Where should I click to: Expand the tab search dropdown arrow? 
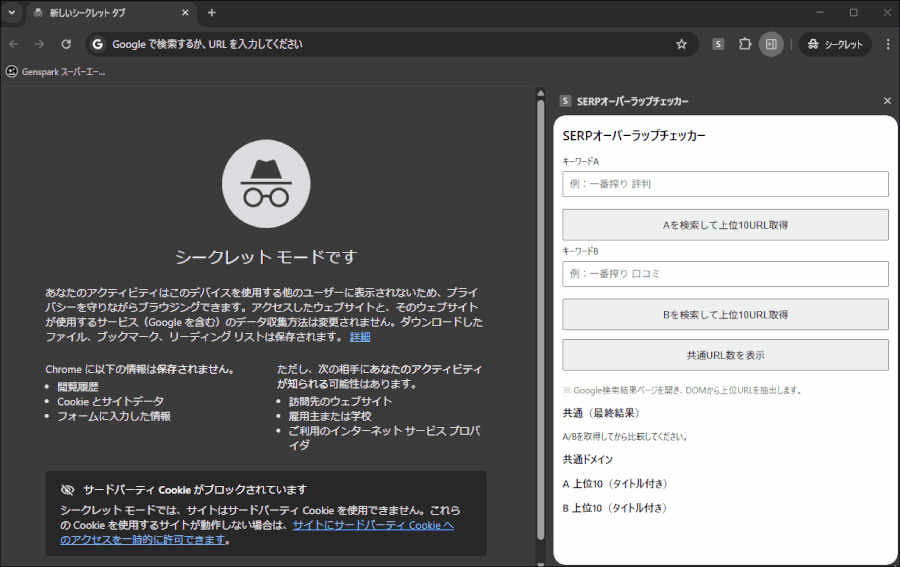[x=10, y=13]
